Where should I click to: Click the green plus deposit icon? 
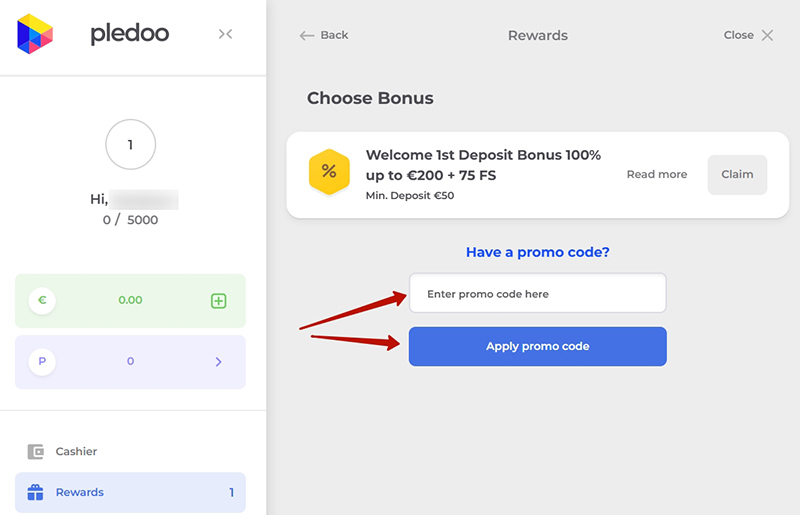pos(219,300)
